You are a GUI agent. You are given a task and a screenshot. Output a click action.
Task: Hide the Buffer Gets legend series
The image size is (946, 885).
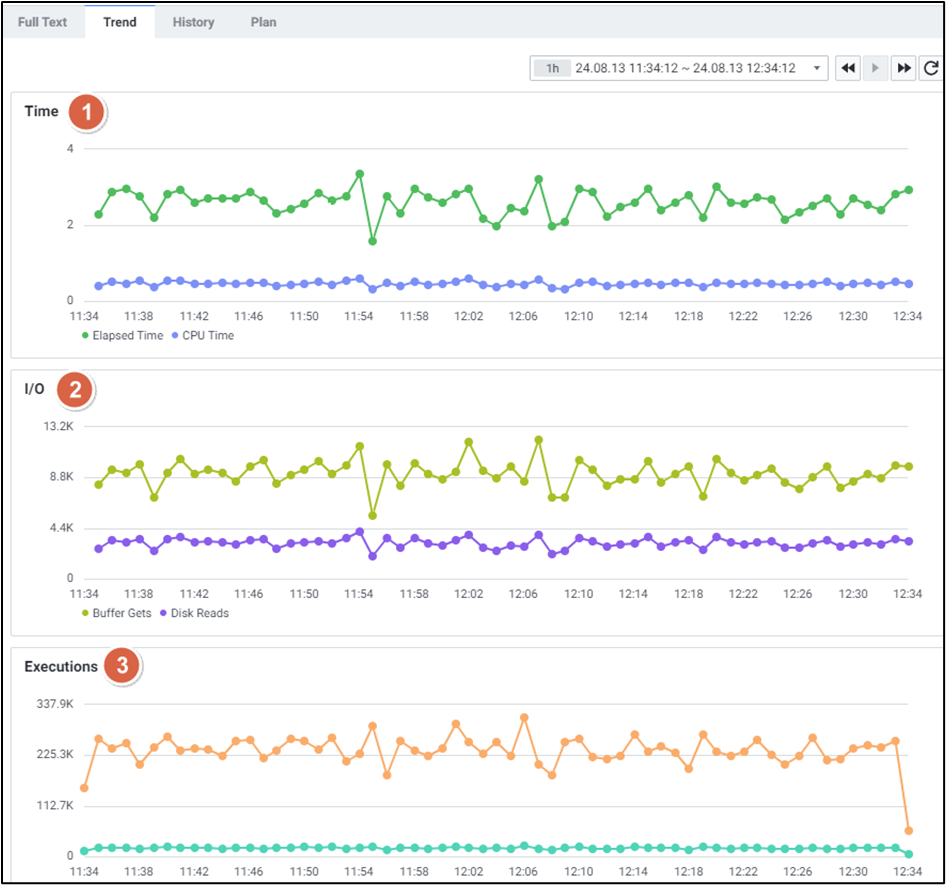[116, 613]
